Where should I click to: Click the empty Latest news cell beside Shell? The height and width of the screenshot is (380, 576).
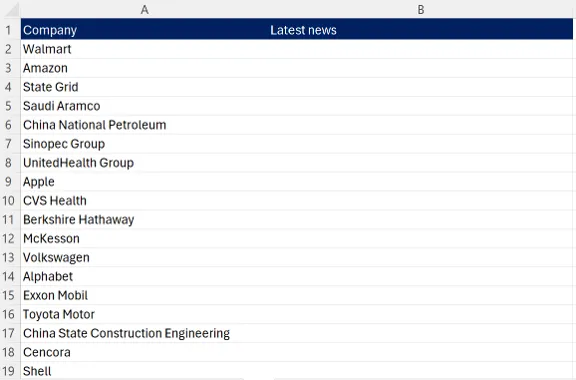click(421, 371)
